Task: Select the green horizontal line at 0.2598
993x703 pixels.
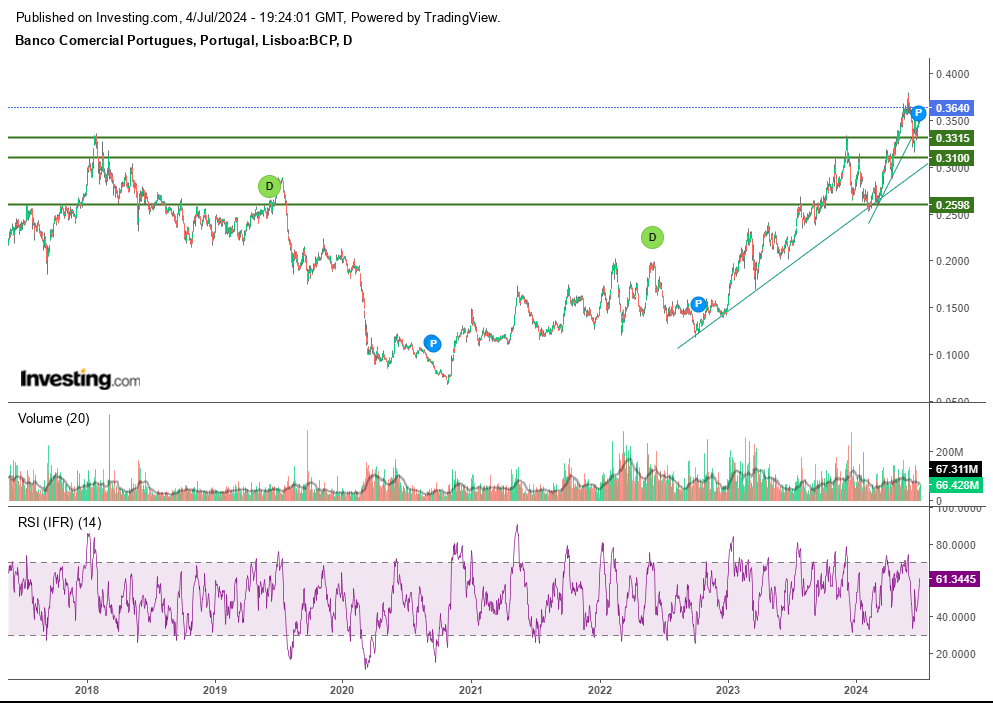Action: (468, 205)
